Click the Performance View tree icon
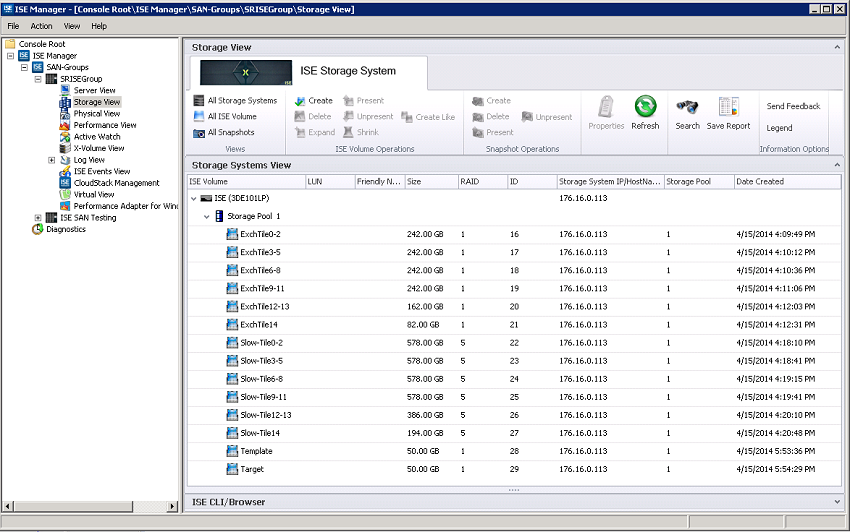 pyautogui.click(x=65, y=125)
